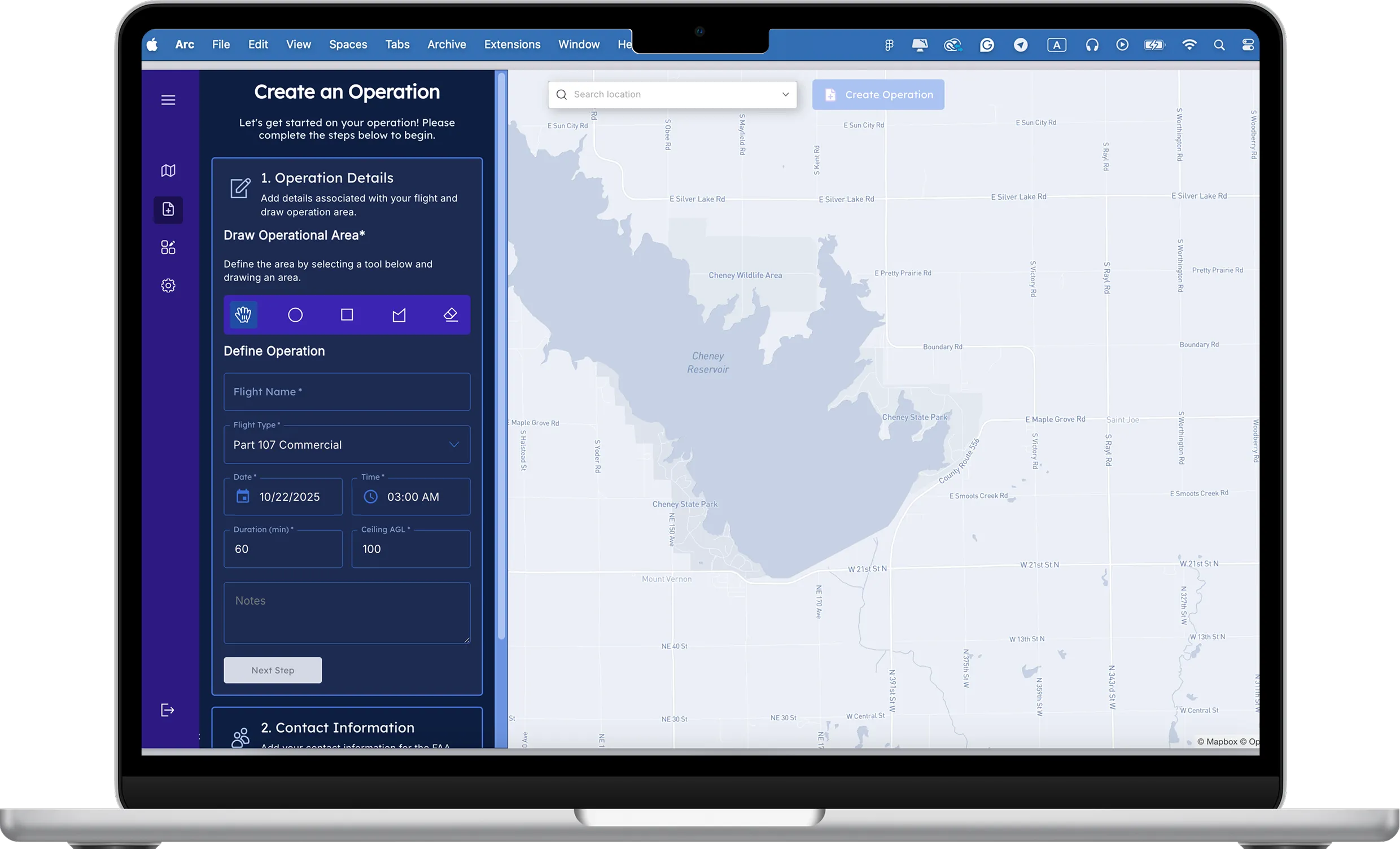Toggle the hamburger menu
1400x849 pixels.
click(x=168, y=100)
